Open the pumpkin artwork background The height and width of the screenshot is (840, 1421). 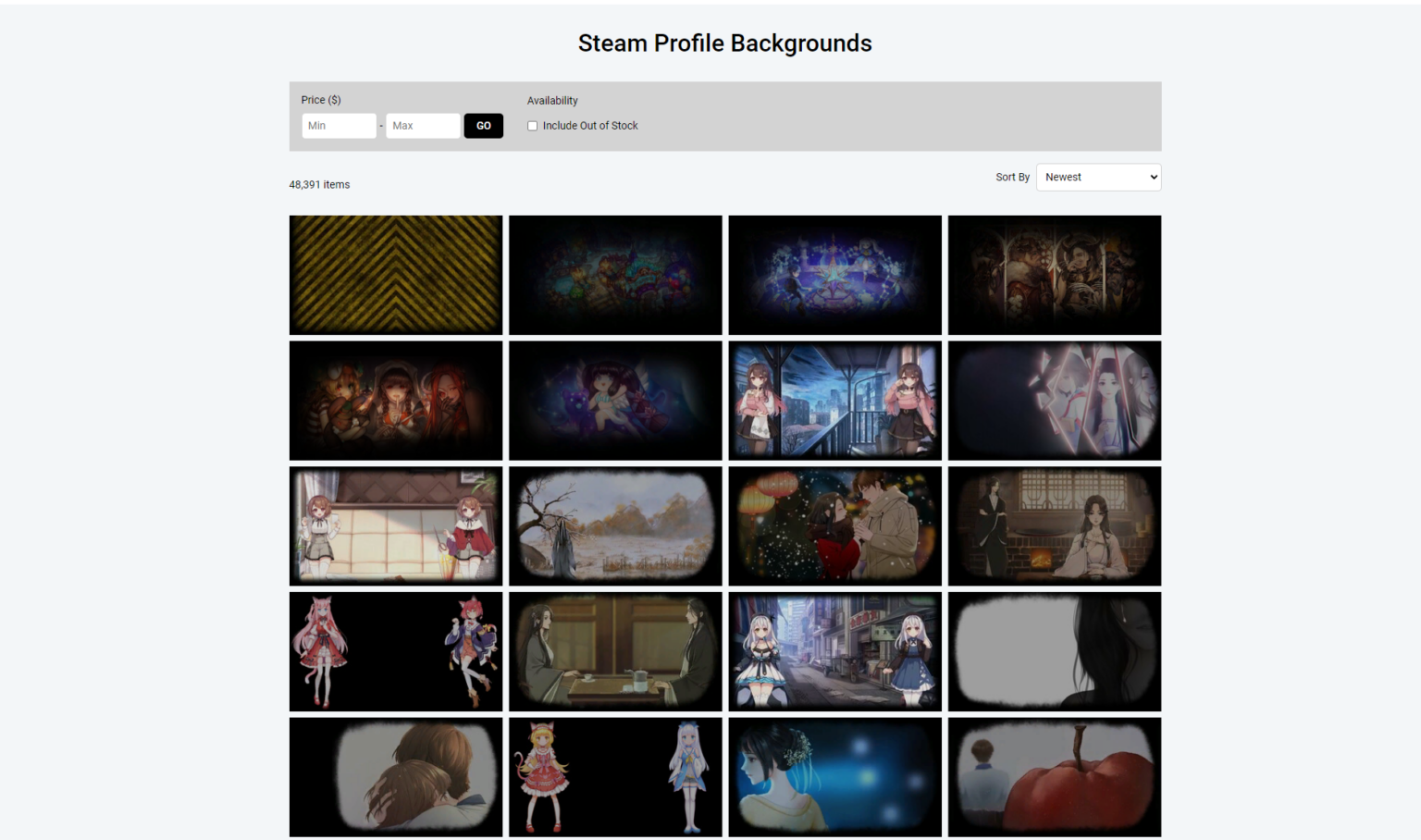tap(1055, 777)
